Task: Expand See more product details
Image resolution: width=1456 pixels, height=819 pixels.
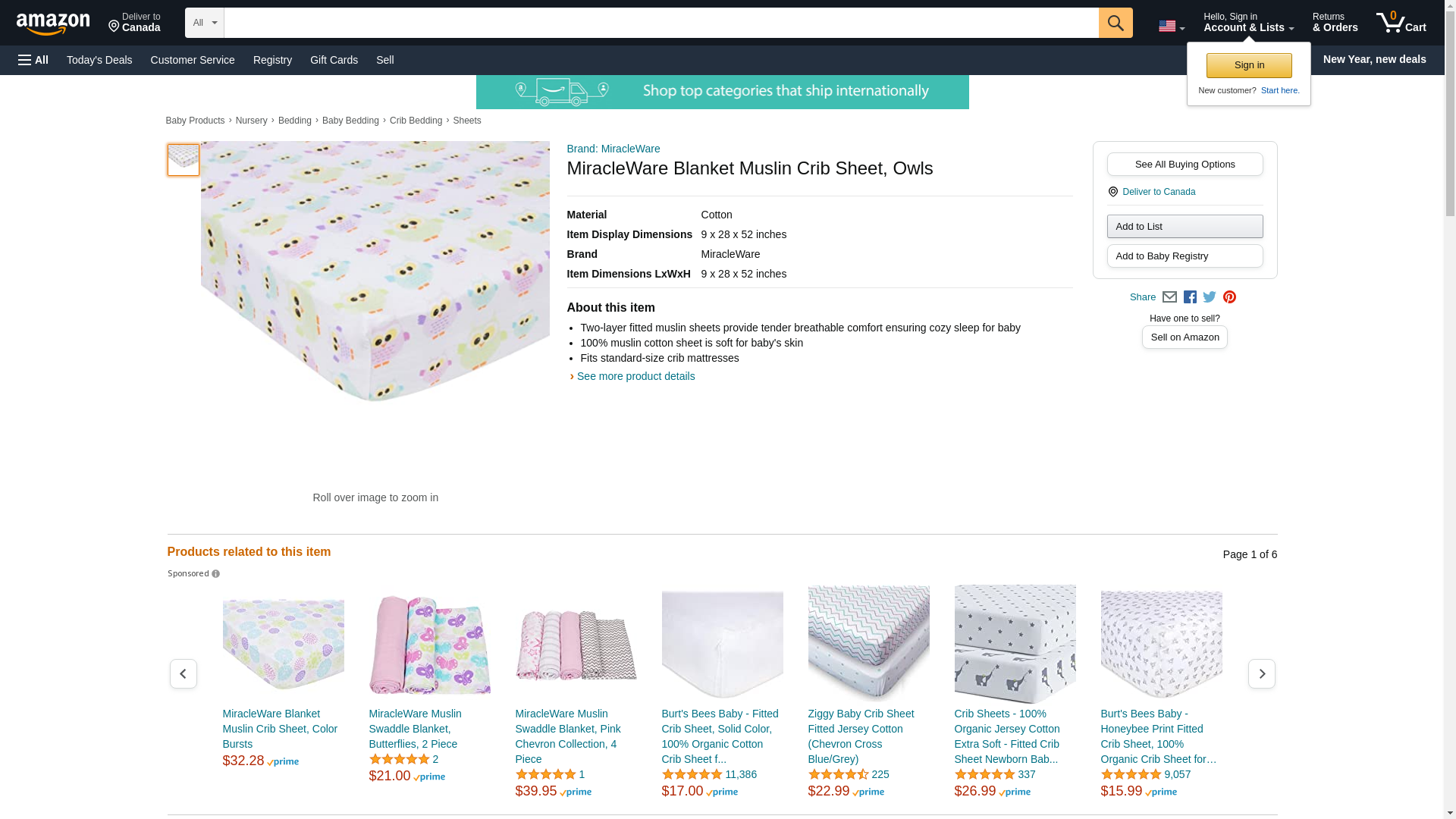Action: point(635,376)
